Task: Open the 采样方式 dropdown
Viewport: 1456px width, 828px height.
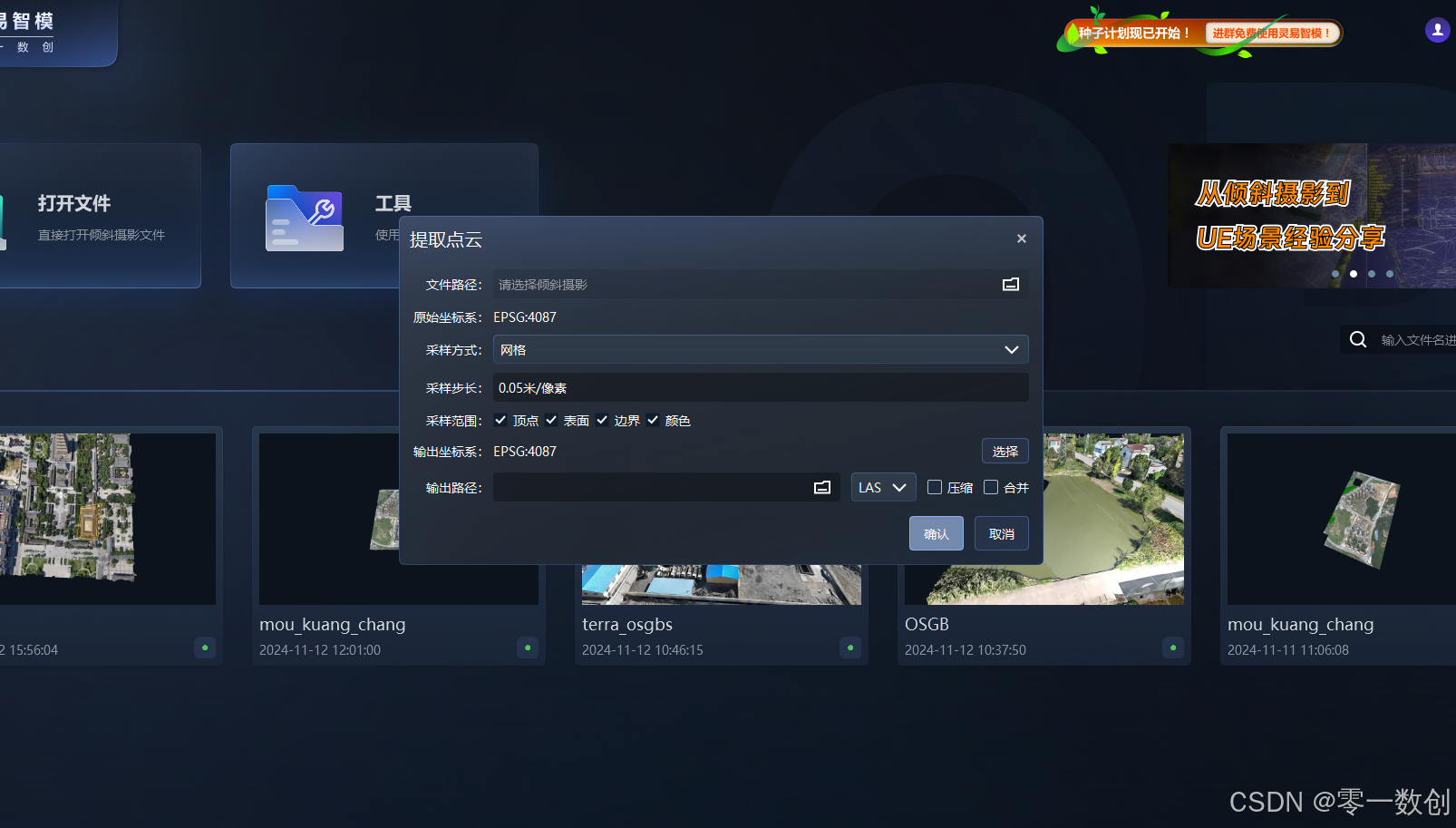Action: (761, 350)
